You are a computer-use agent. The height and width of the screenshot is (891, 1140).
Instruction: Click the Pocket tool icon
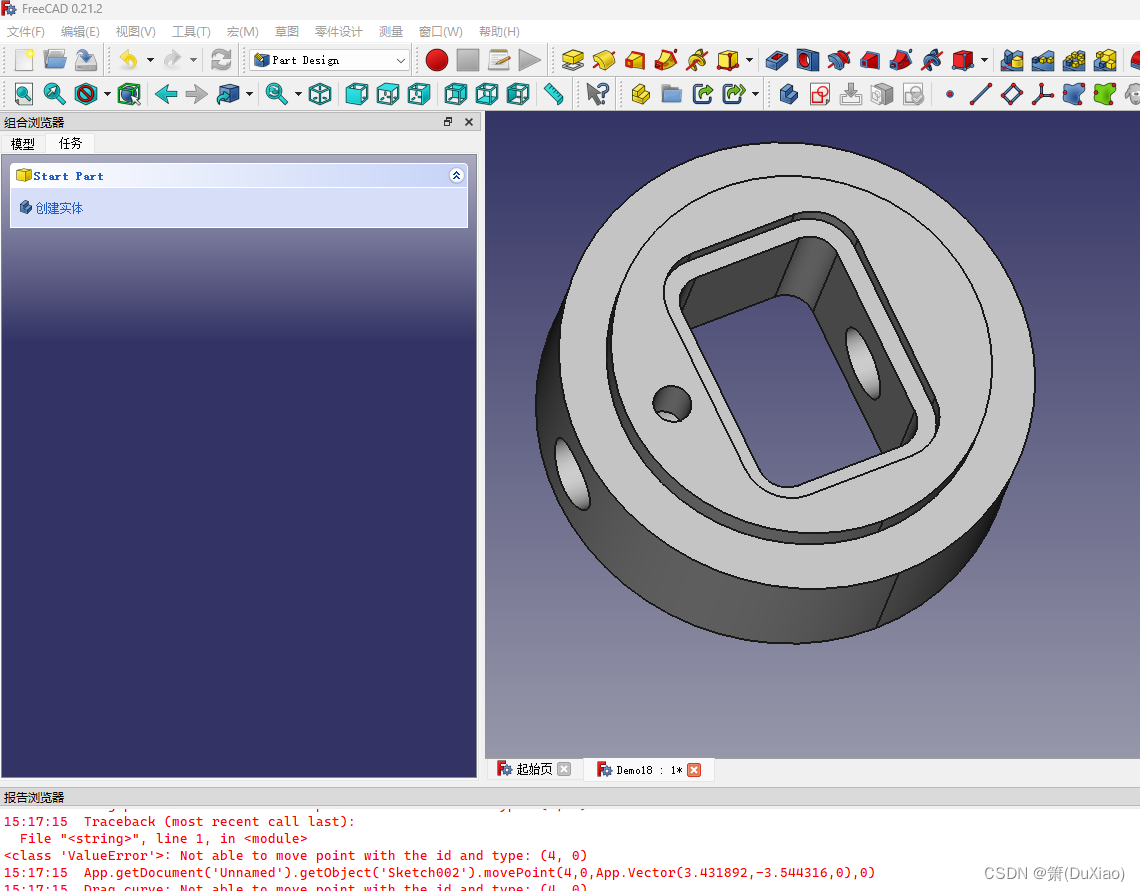click(x=776, y=60)
